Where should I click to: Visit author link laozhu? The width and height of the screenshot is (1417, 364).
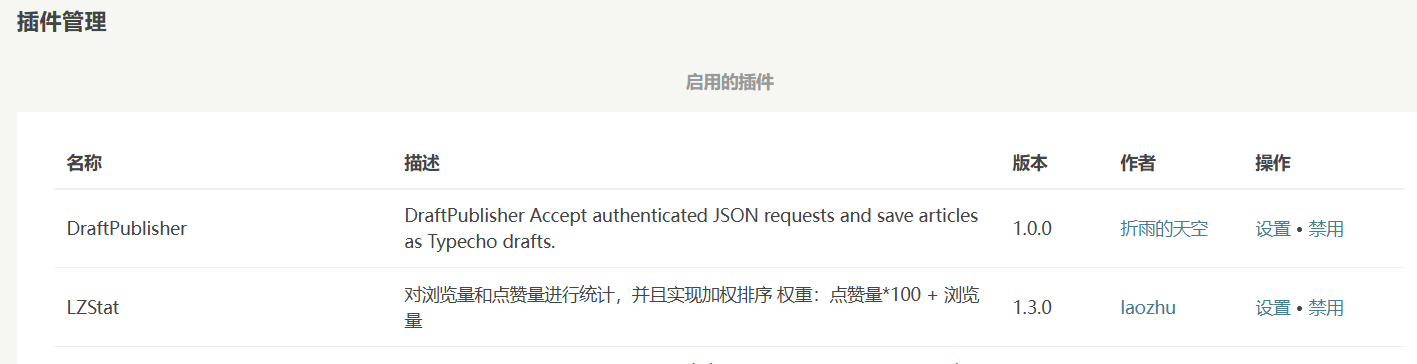(x=1148, y=308)
